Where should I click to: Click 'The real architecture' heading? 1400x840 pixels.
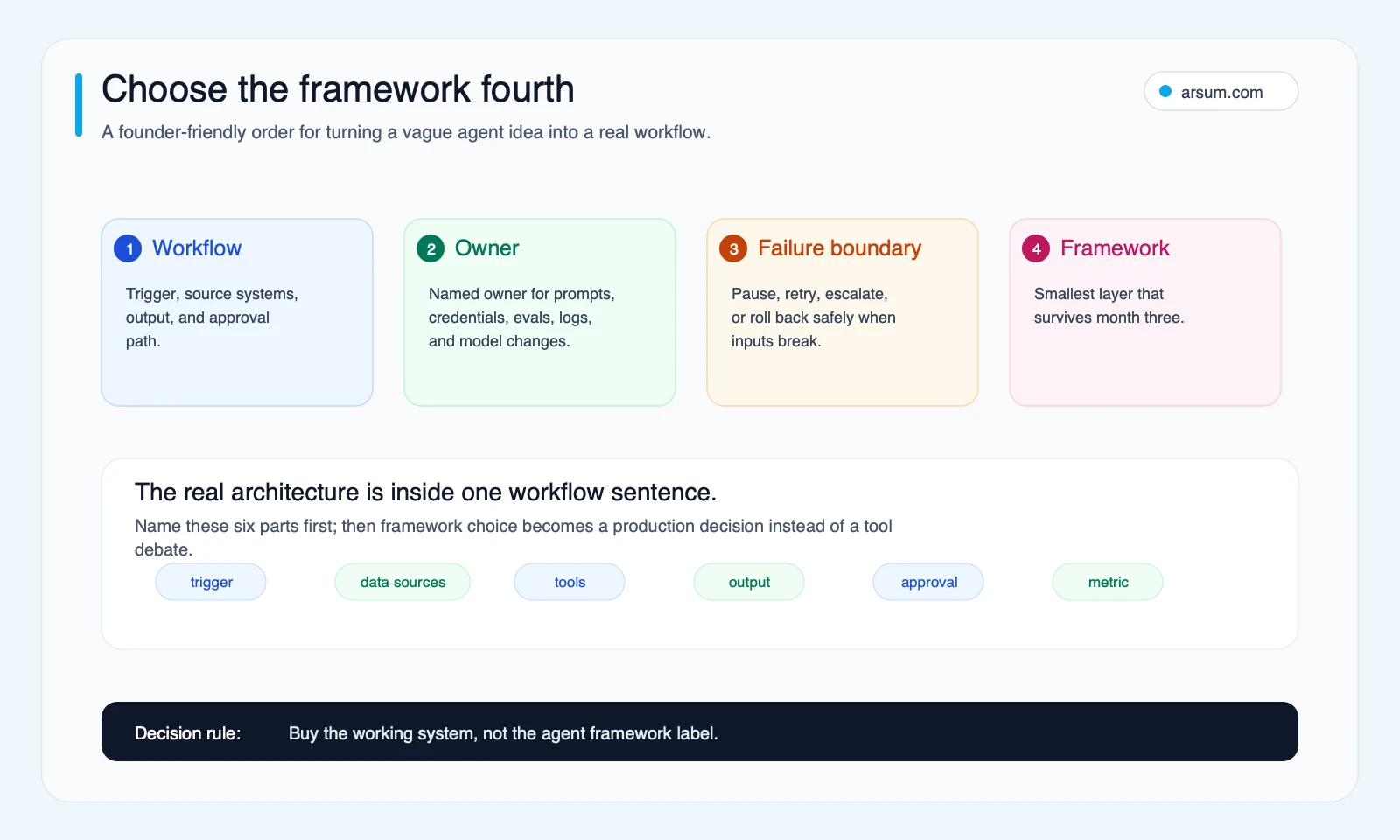click(x=425, y=493)
